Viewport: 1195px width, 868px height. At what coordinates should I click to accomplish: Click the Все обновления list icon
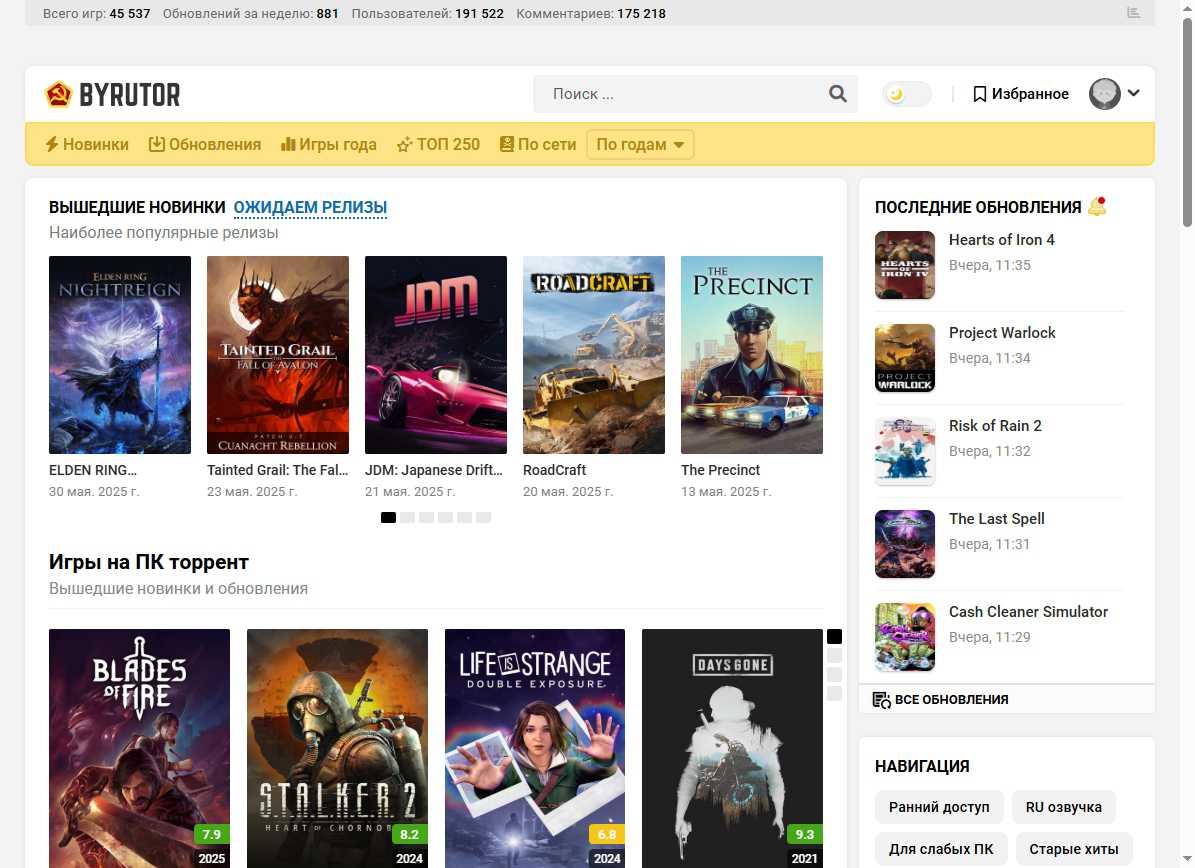(x=881, y=700)
